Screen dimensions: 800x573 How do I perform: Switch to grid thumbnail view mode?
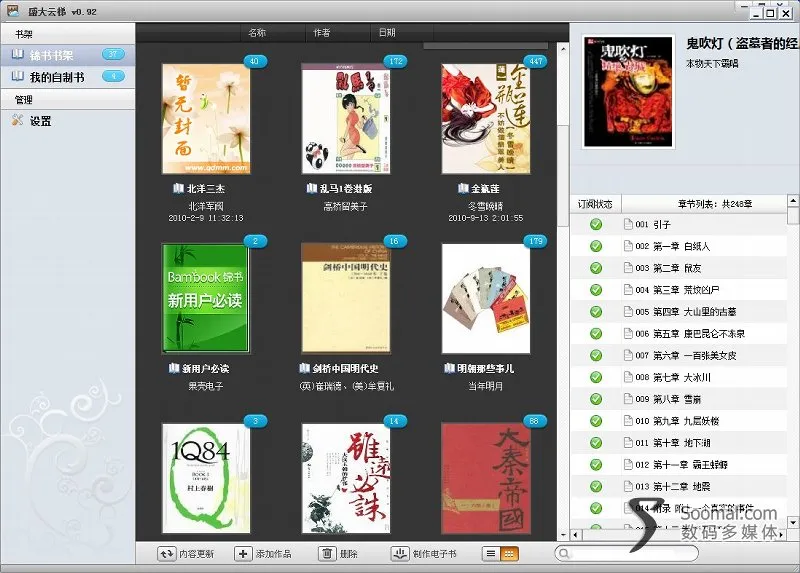(509, 554)
